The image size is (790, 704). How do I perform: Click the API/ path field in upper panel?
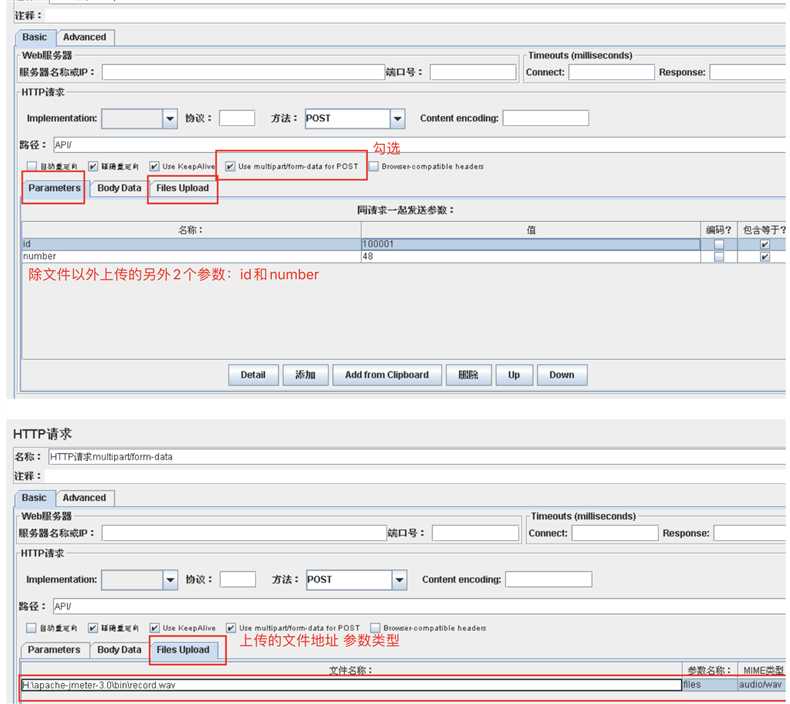(x=419, y=145)
